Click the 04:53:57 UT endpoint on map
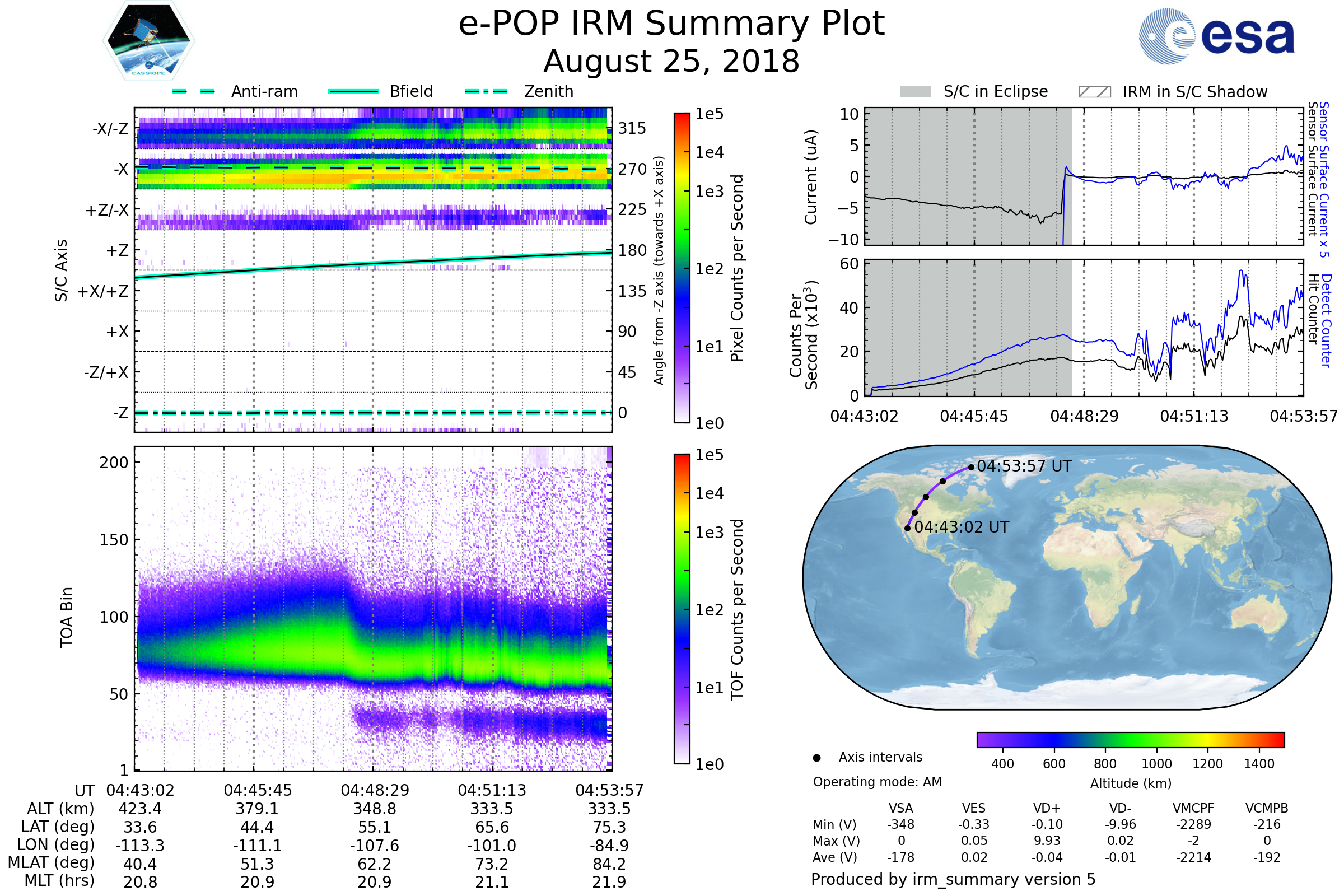Viewport: 1344px width, 896px height. [x=971, y=468]
